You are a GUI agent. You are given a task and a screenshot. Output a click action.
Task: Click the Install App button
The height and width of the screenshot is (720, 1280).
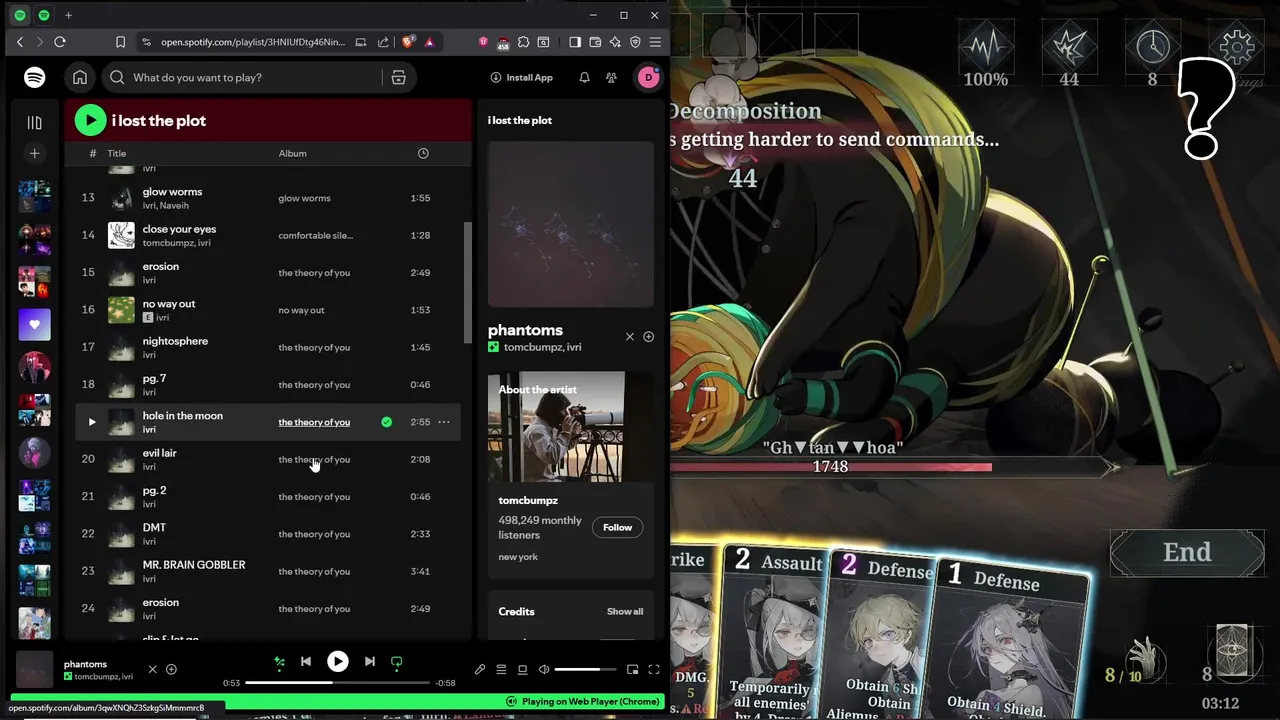click(521, 77)
